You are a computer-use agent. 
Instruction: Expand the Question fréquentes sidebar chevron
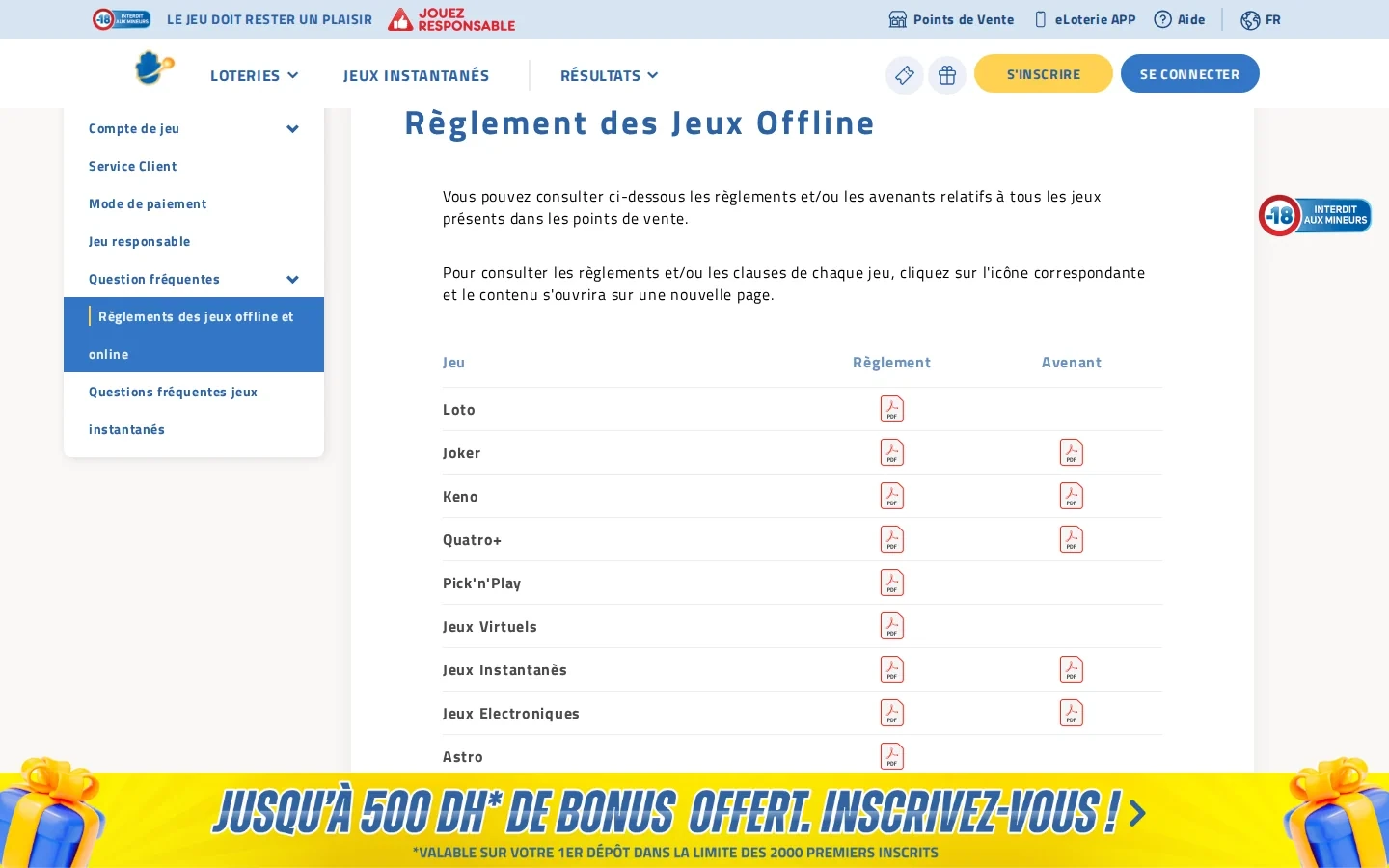pyautogui.click(x=292, y=279)
